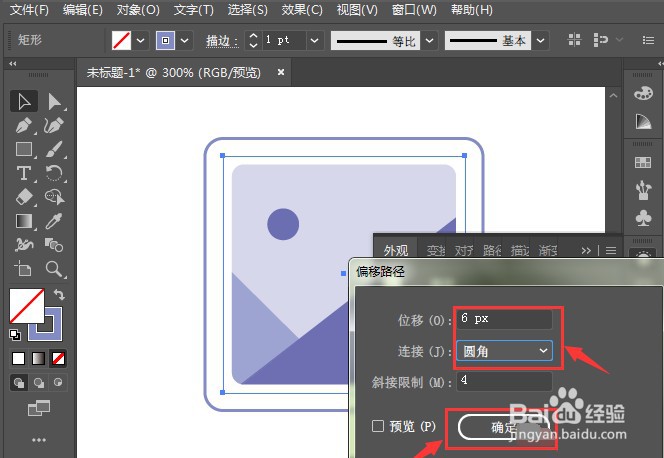This screenshot has height=458, width=664.
Task: Collapse the tools panel with double arrows
Action: pyautogui.click(x=13, y=63)
